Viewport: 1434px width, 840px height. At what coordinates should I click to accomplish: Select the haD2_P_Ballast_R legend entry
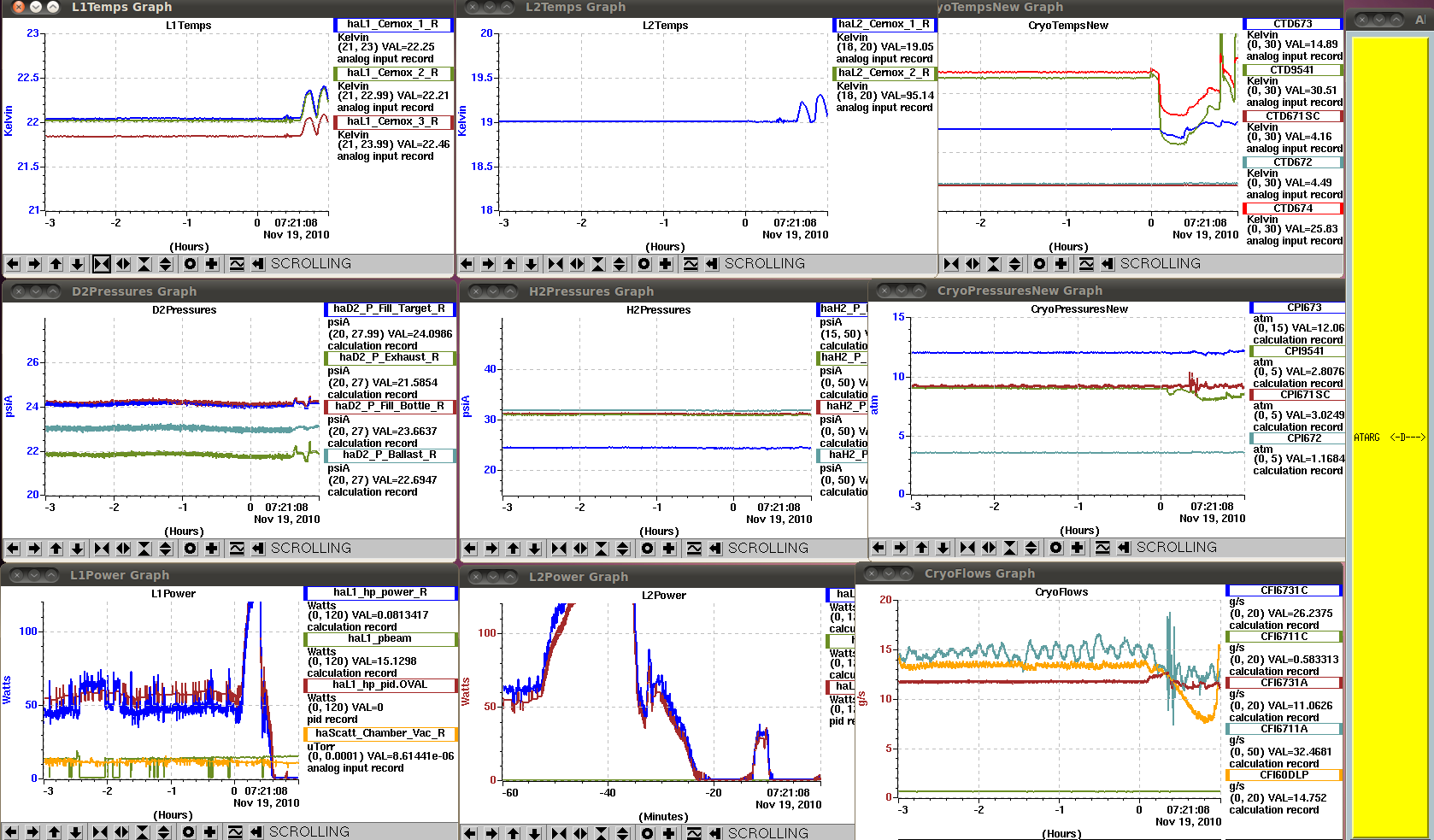pos(390,455)
